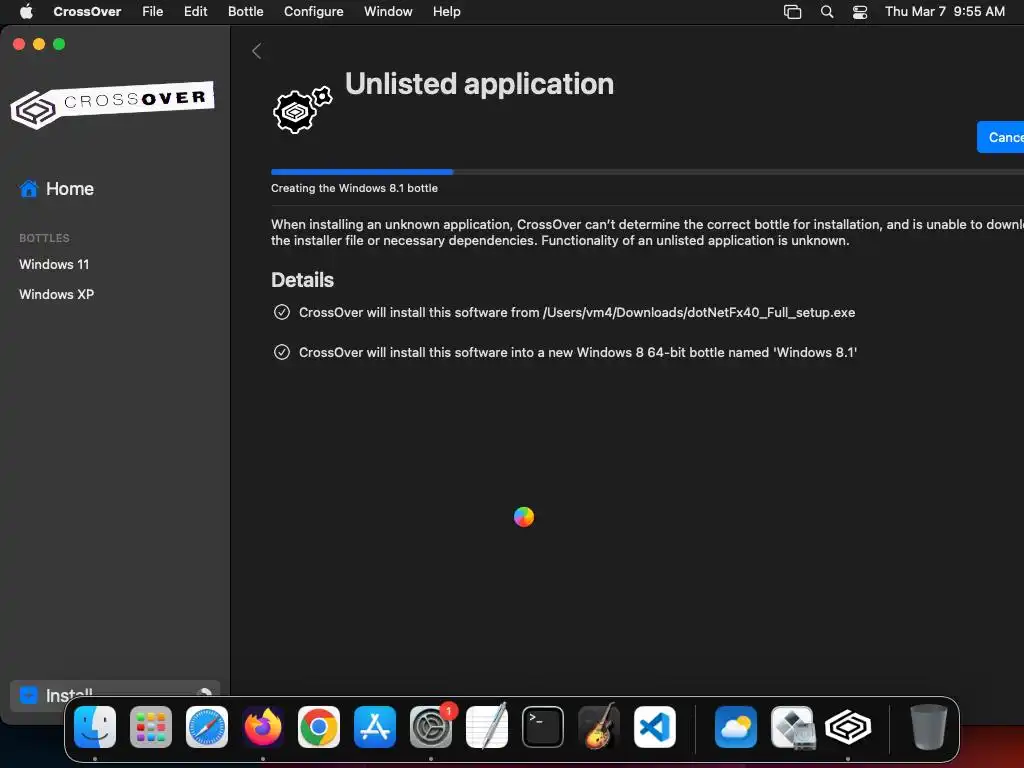The width and height of the screenshot is (1024, 768).
Task: Click the checkmark beside installer path detail
Action: point(281,312)
